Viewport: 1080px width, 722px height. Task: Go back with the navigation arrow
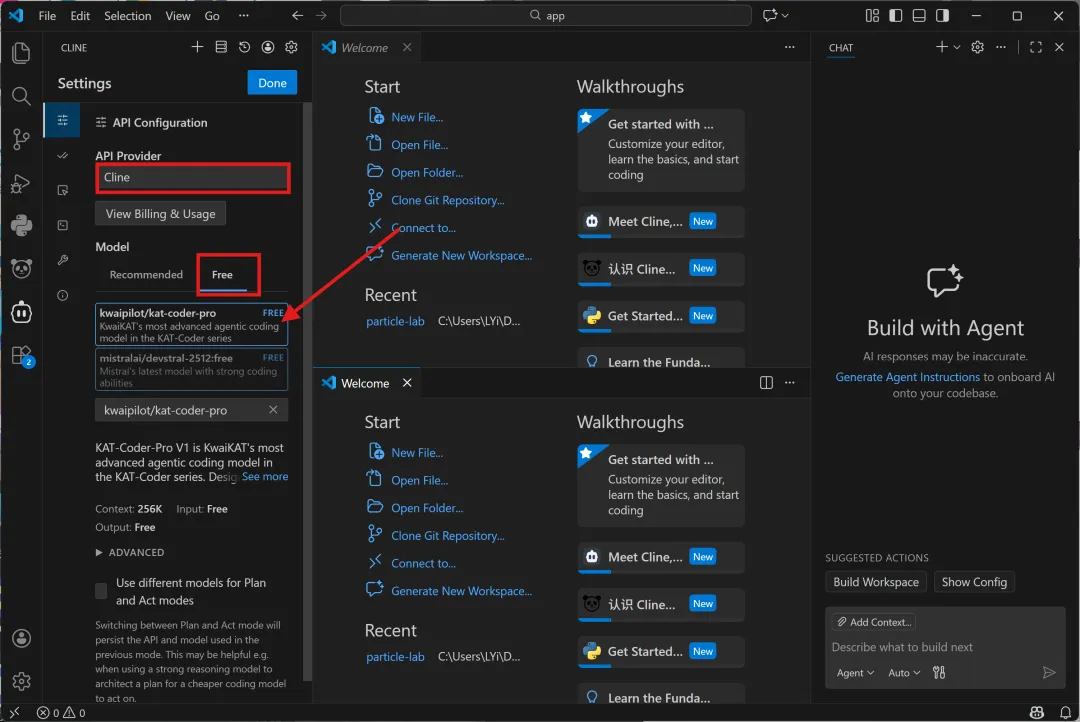(298, 15)
